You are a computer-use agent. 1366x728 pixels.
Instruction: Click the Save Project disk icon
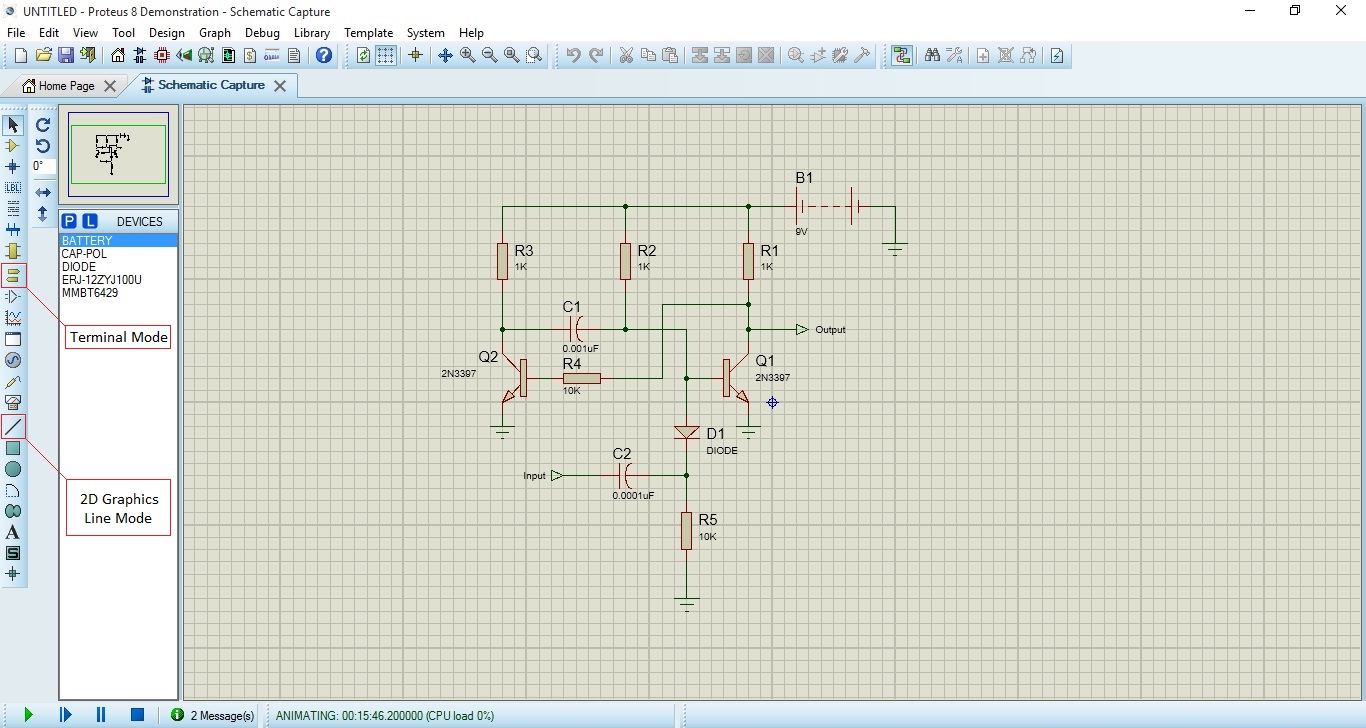(x=66, y=56)
